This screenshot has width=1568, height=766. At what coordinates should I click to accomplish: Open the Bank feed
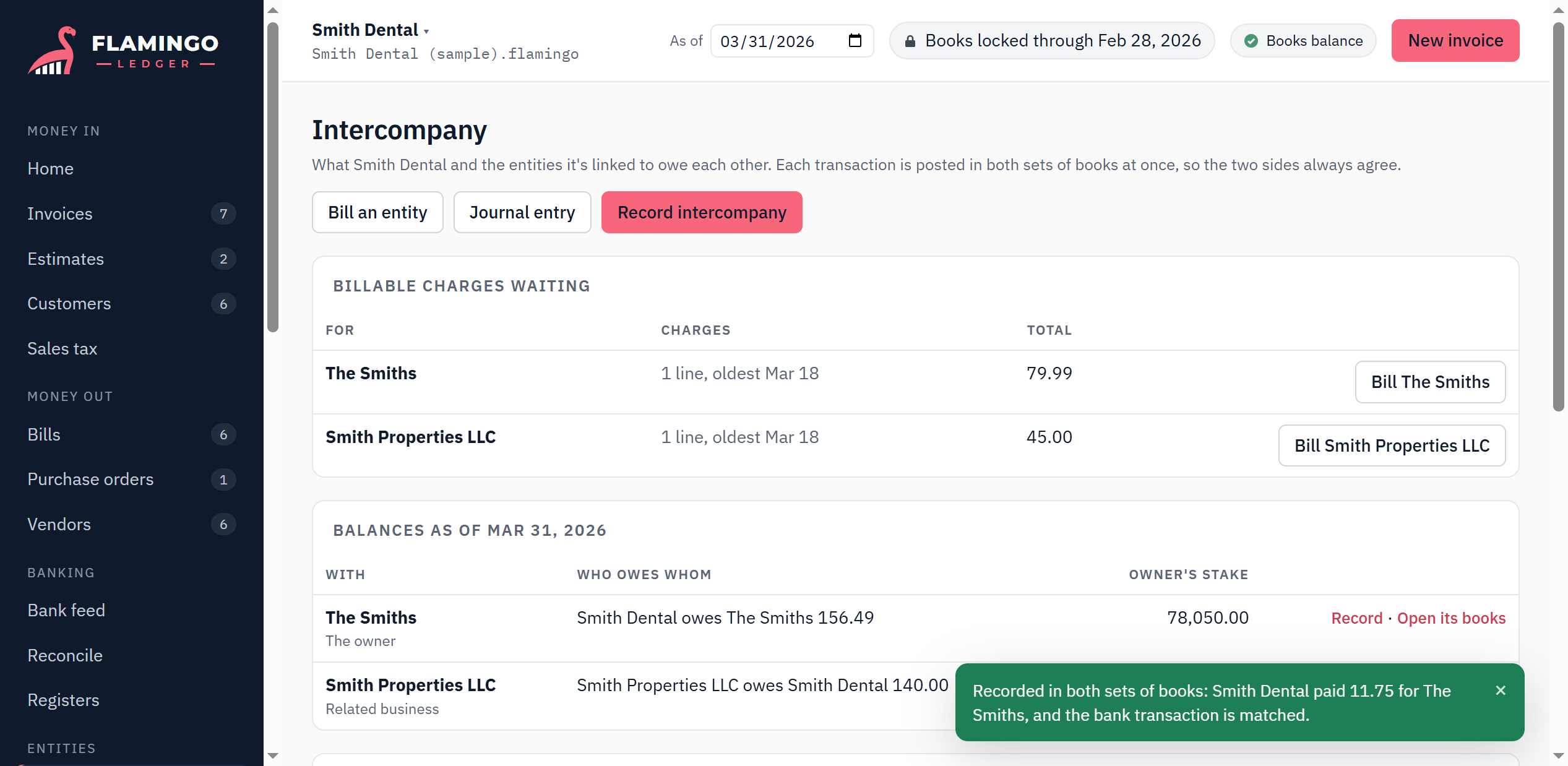click(66, 610)
